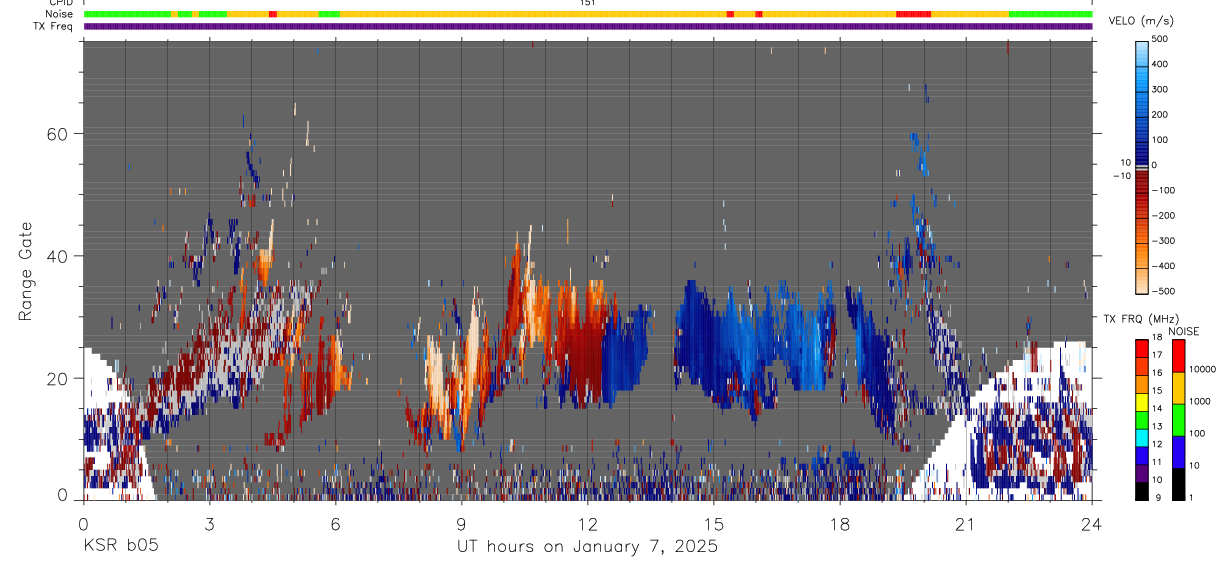Click the '9' tick on UT hours axis

tap(461, 523)
